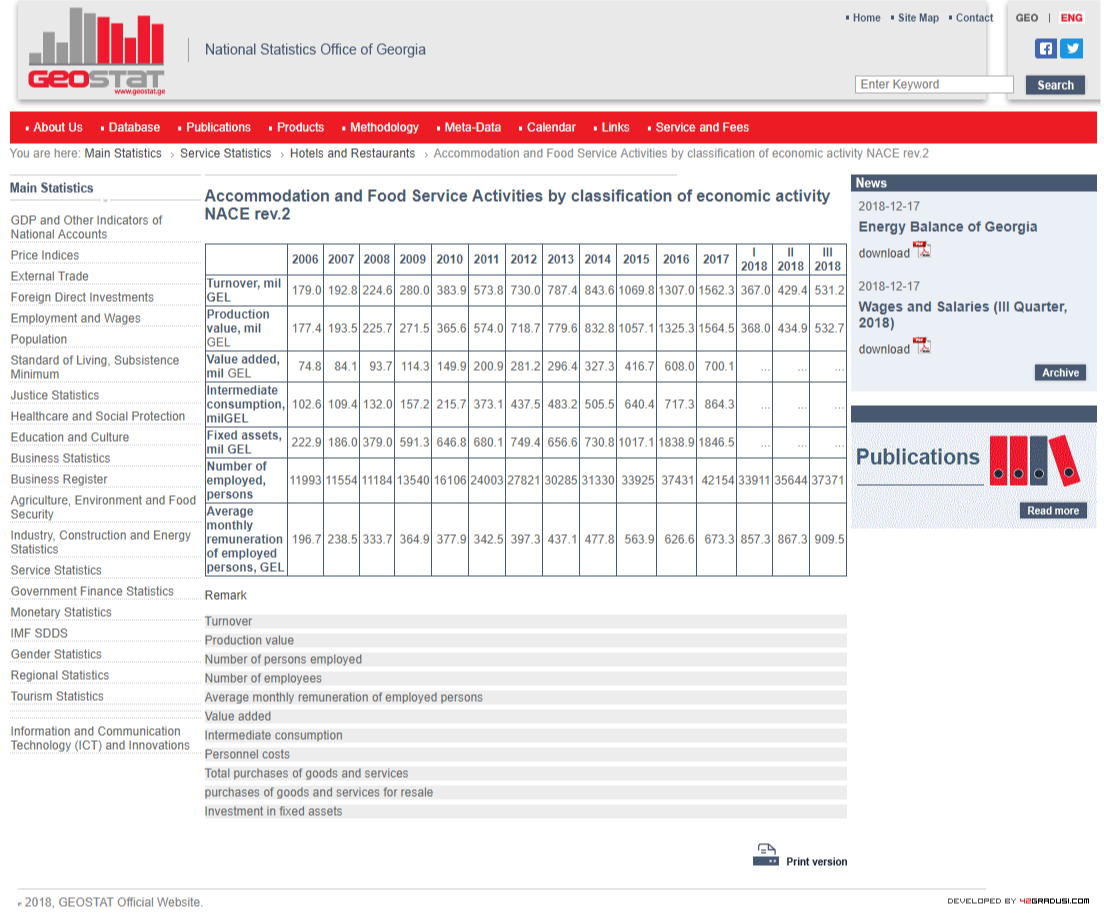This screenshot has width=1104, height=914.
Task: Open the news Archive button
Action: [x=1060, y=373]
